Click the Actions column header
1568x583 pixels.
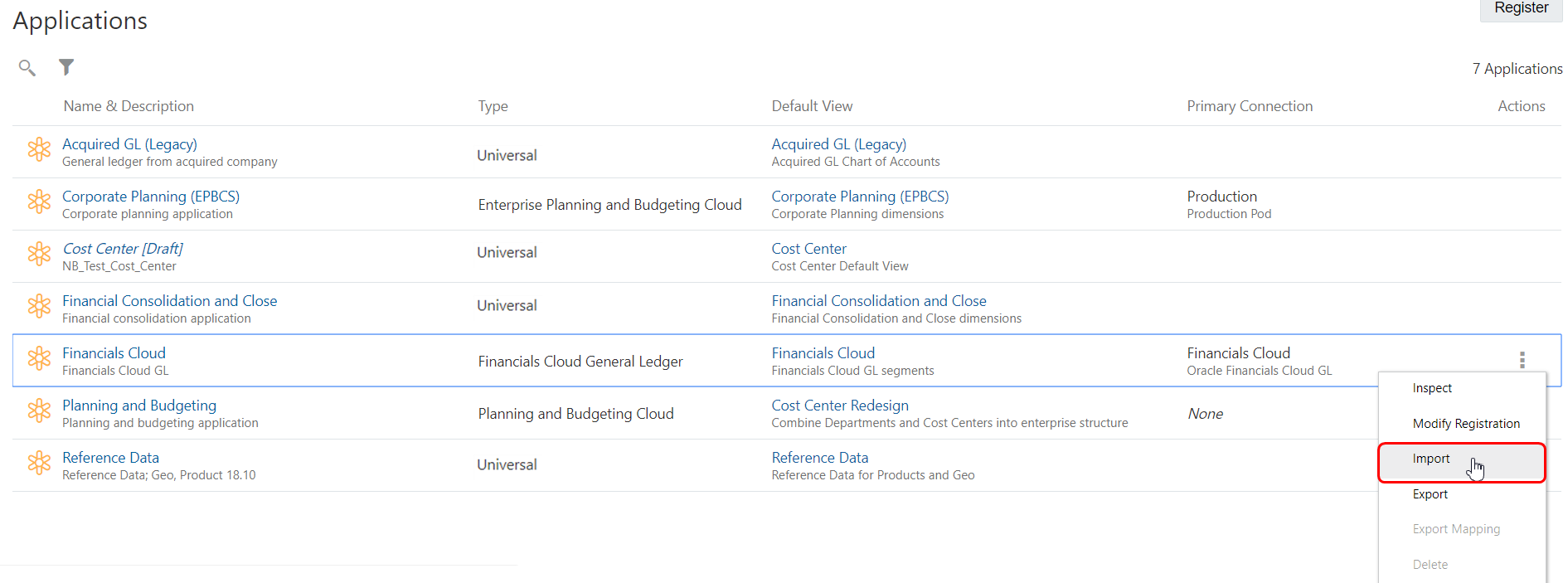[x=1521, y=106]
